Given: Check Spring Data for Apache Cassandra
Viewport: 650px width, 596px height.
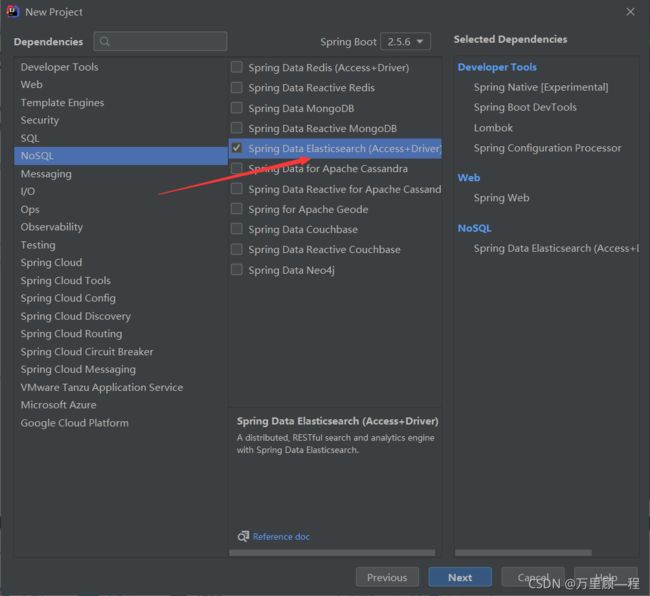Looking at the screenshot, I should 237,168.
